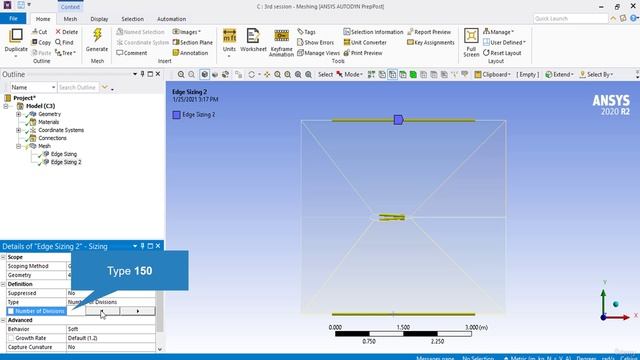Image resolution: width=640 pixels, height=360 pixels.
Task: Collapse the Mesh tree node
Action: [x=18, y=146]
